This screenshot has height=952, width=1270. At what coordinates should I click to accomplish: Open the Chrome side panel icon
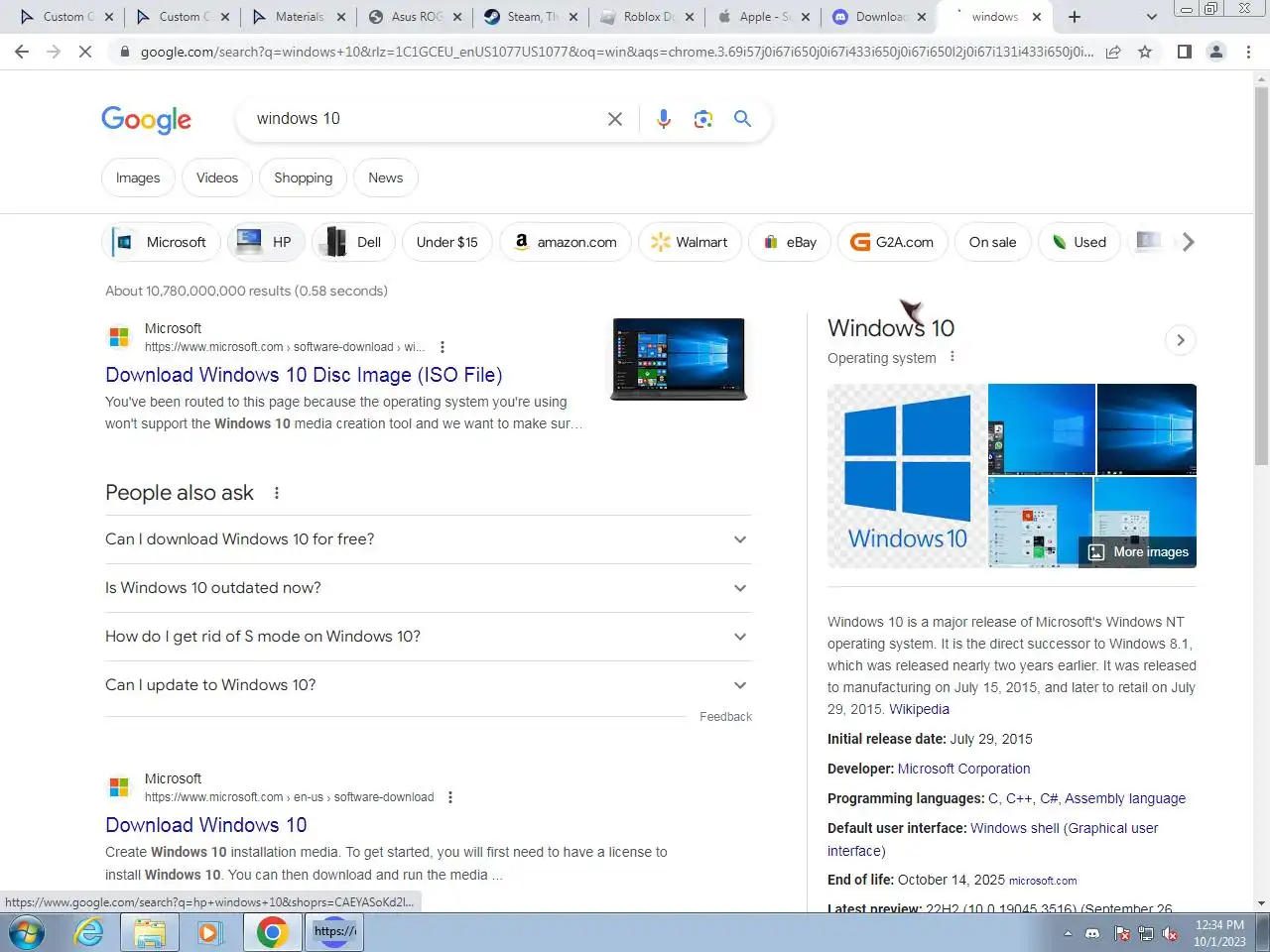pos(1184,52)
